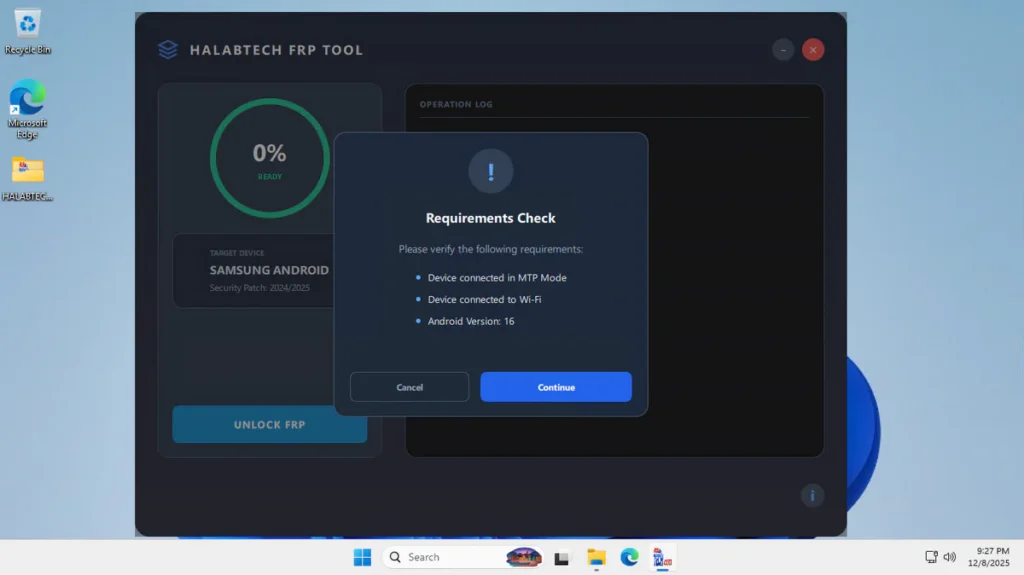Click the 0% progress ring indicator
Image resolution: width=1024 pixels, height=575 pixels.
click(269, 157)
